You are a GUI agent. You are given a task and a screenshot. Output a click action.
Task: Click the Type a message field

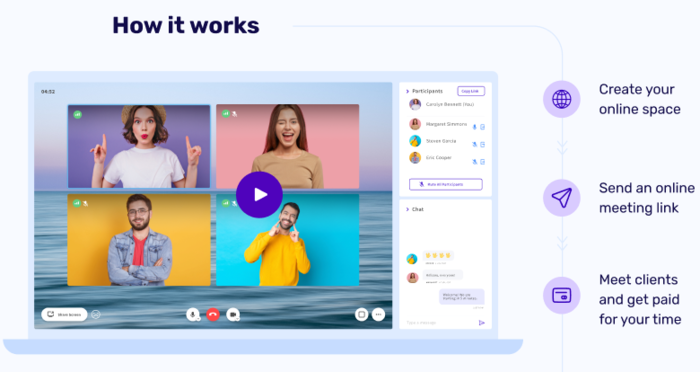(440, 322)
